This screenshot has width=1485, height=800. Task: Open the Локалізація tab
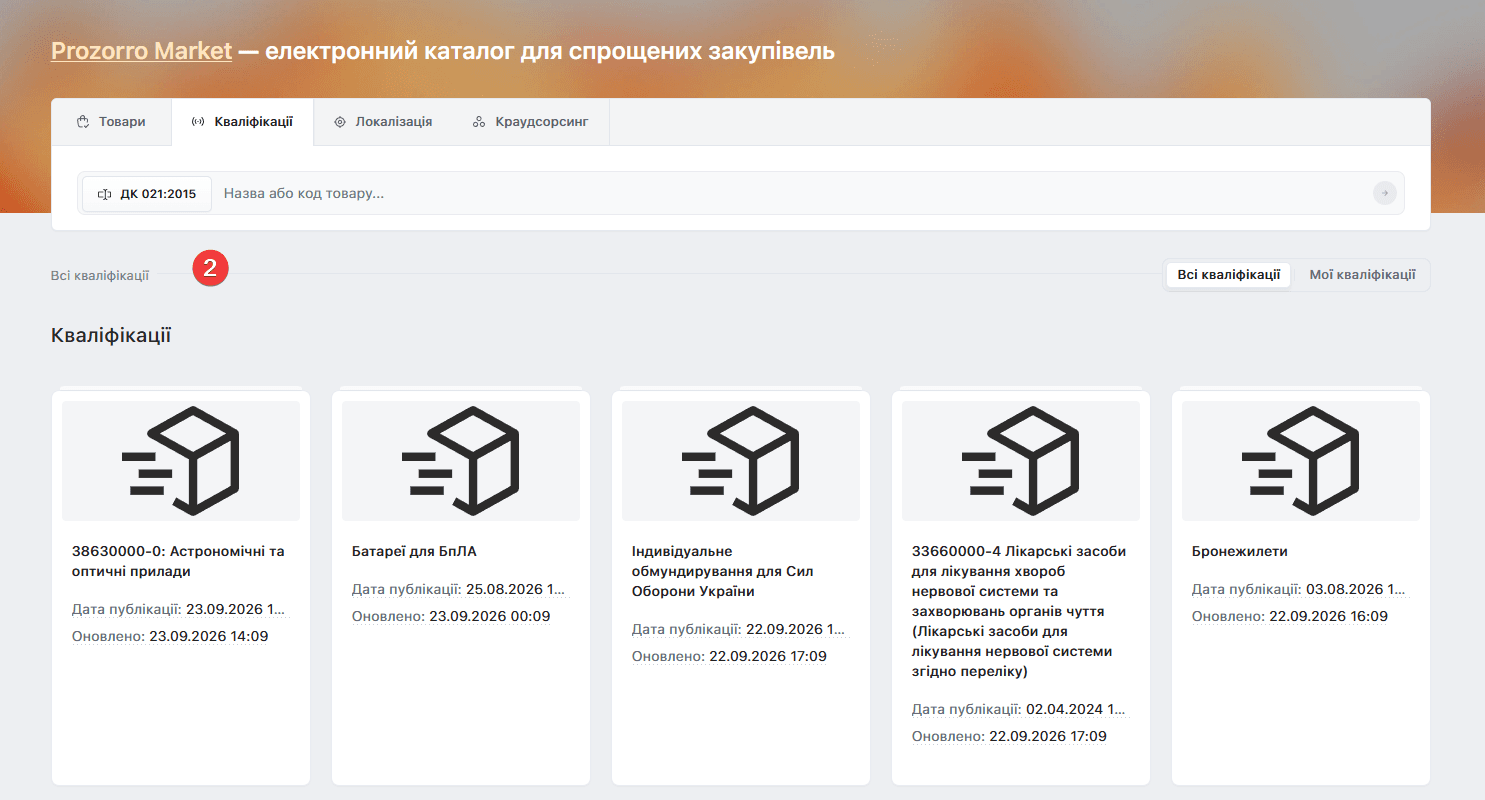pyautogui.click(x=383, y=122)
